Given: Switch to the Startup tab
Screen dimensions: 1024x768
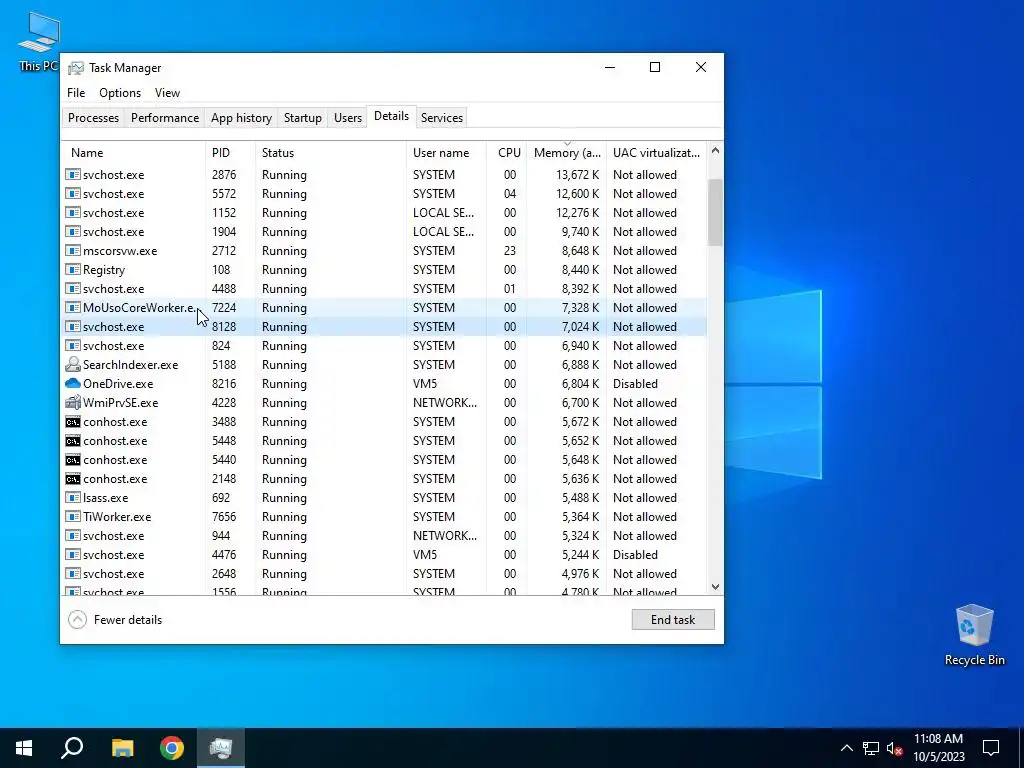Looking at the screenshot, I should 302,118.
